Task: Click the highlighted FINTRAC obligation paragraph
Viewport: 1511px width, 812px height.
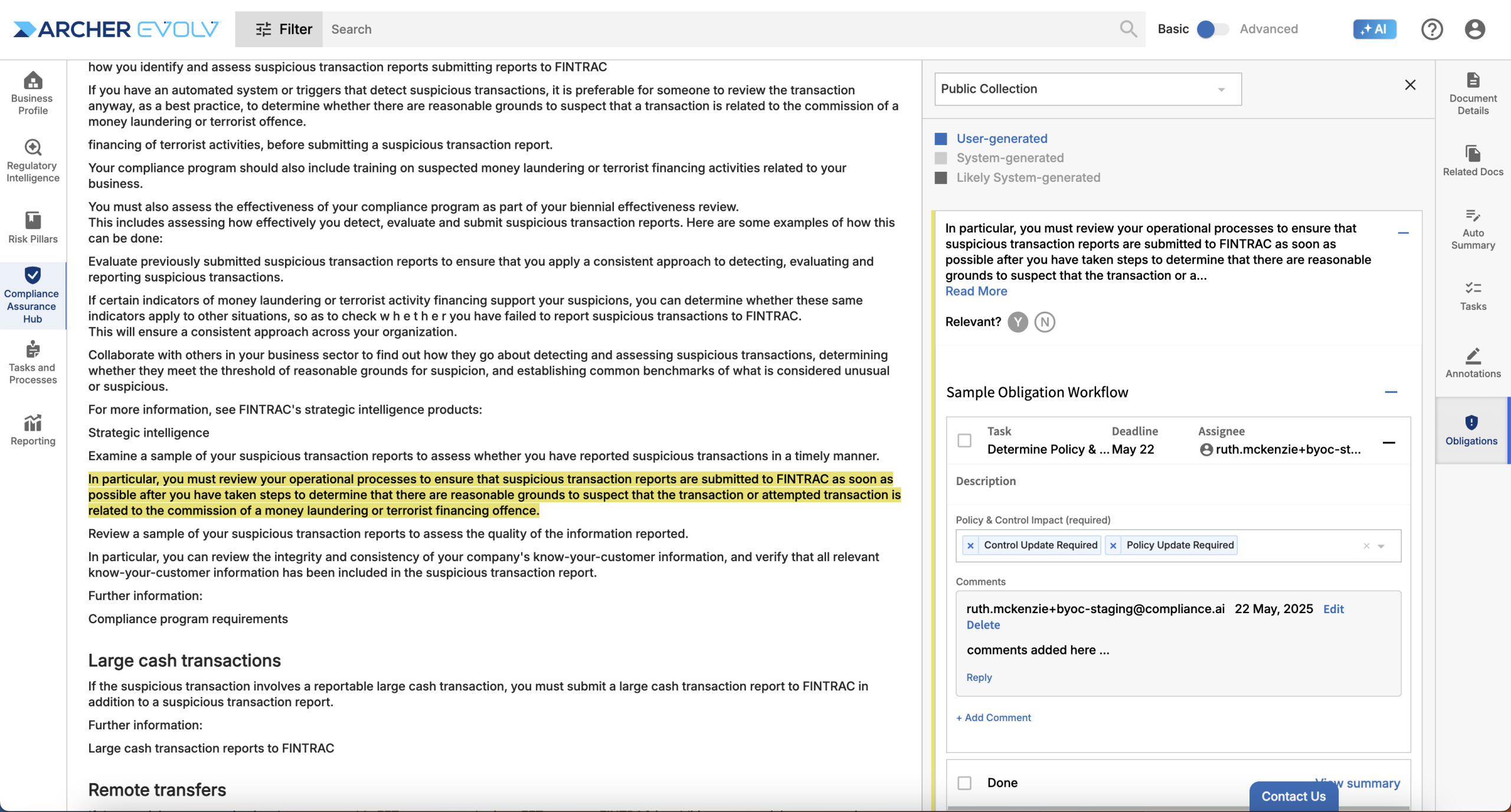Action: [495, 495]
